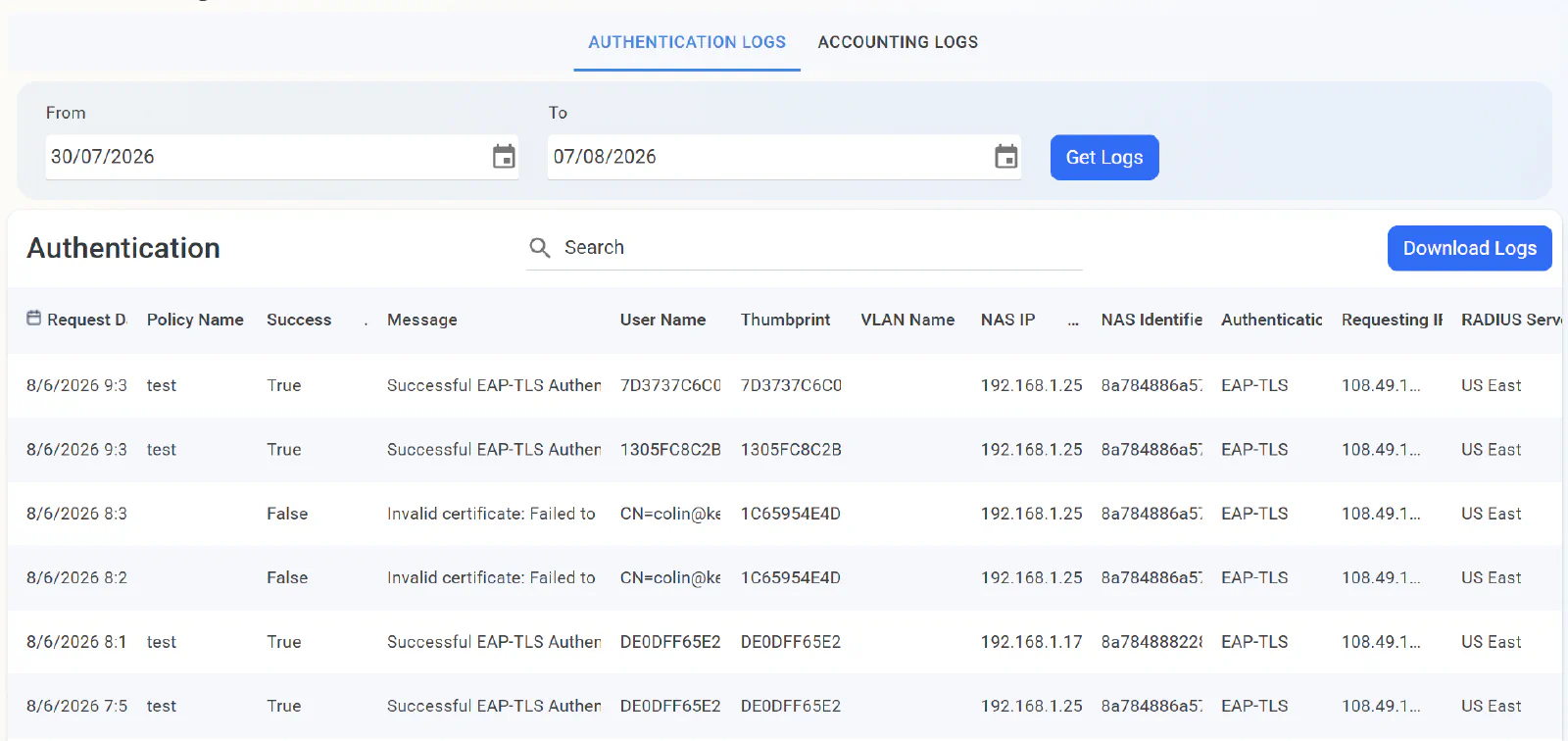The image size is (1568, 741).
Task: Select thumbprint 1305FC8C2B cell
Action: click(791, 449)
